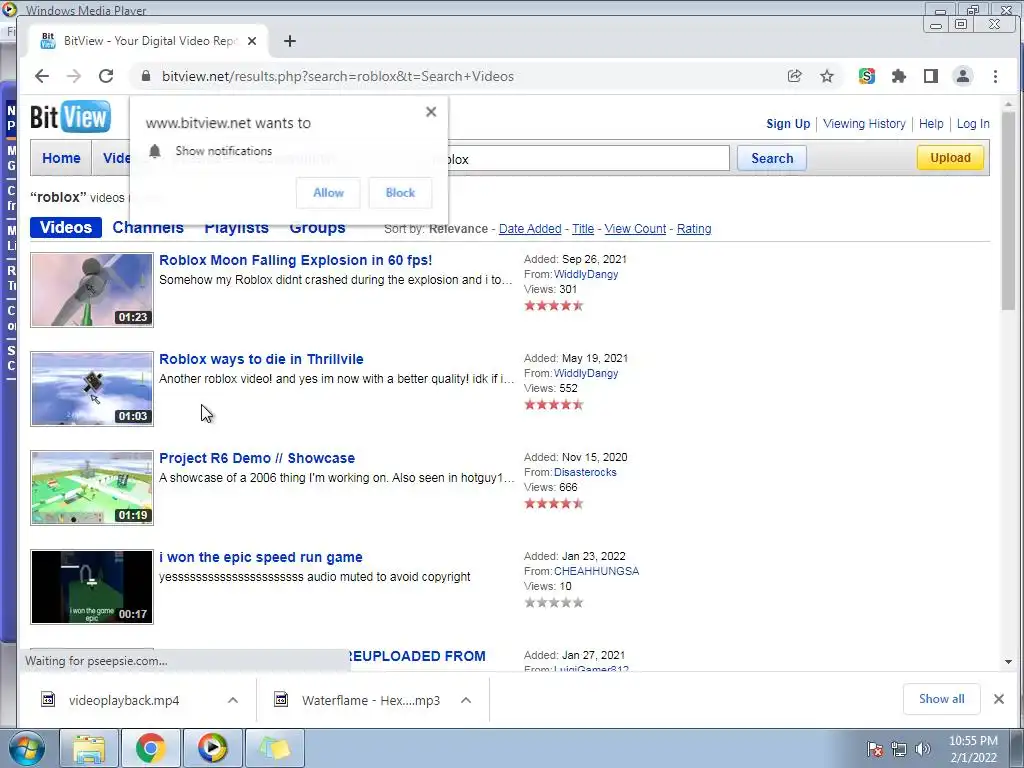Toggle the browser side panel icon
The width and height of the screenshot is (1024, 768).
(x=931, y=76)
